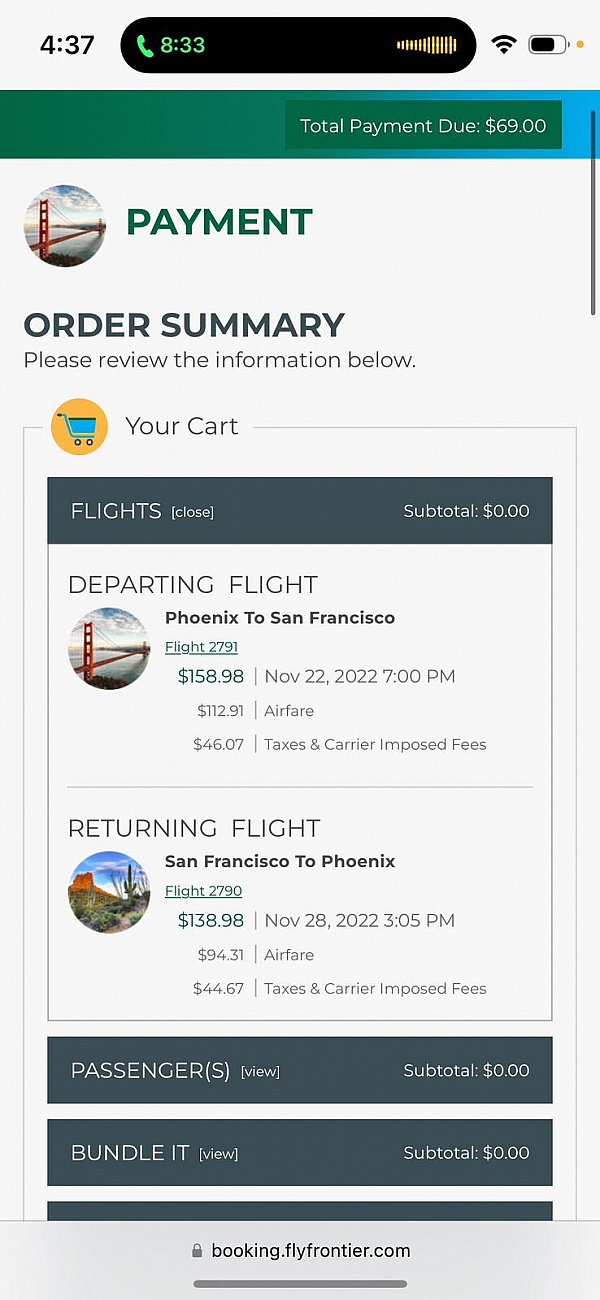
Task: Tap the returning flight desert thumbnail
Action: [x=109, y=892]
